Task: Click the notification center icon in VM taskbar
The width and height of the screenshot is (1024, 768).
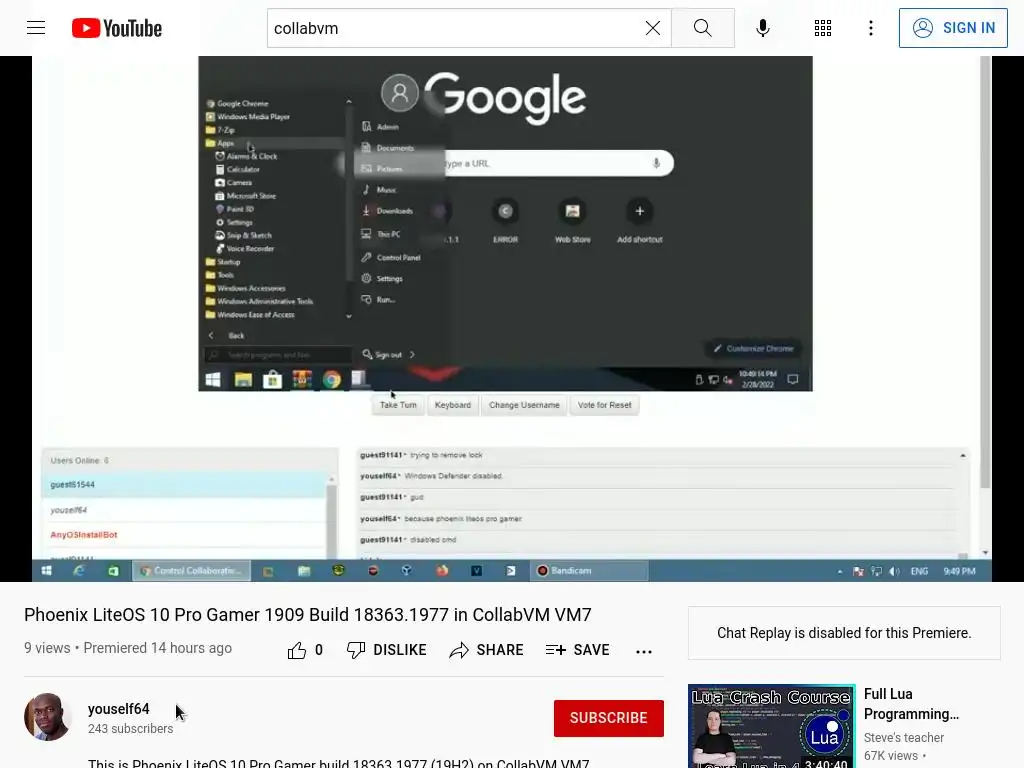Action: click(x=793, y=379)
